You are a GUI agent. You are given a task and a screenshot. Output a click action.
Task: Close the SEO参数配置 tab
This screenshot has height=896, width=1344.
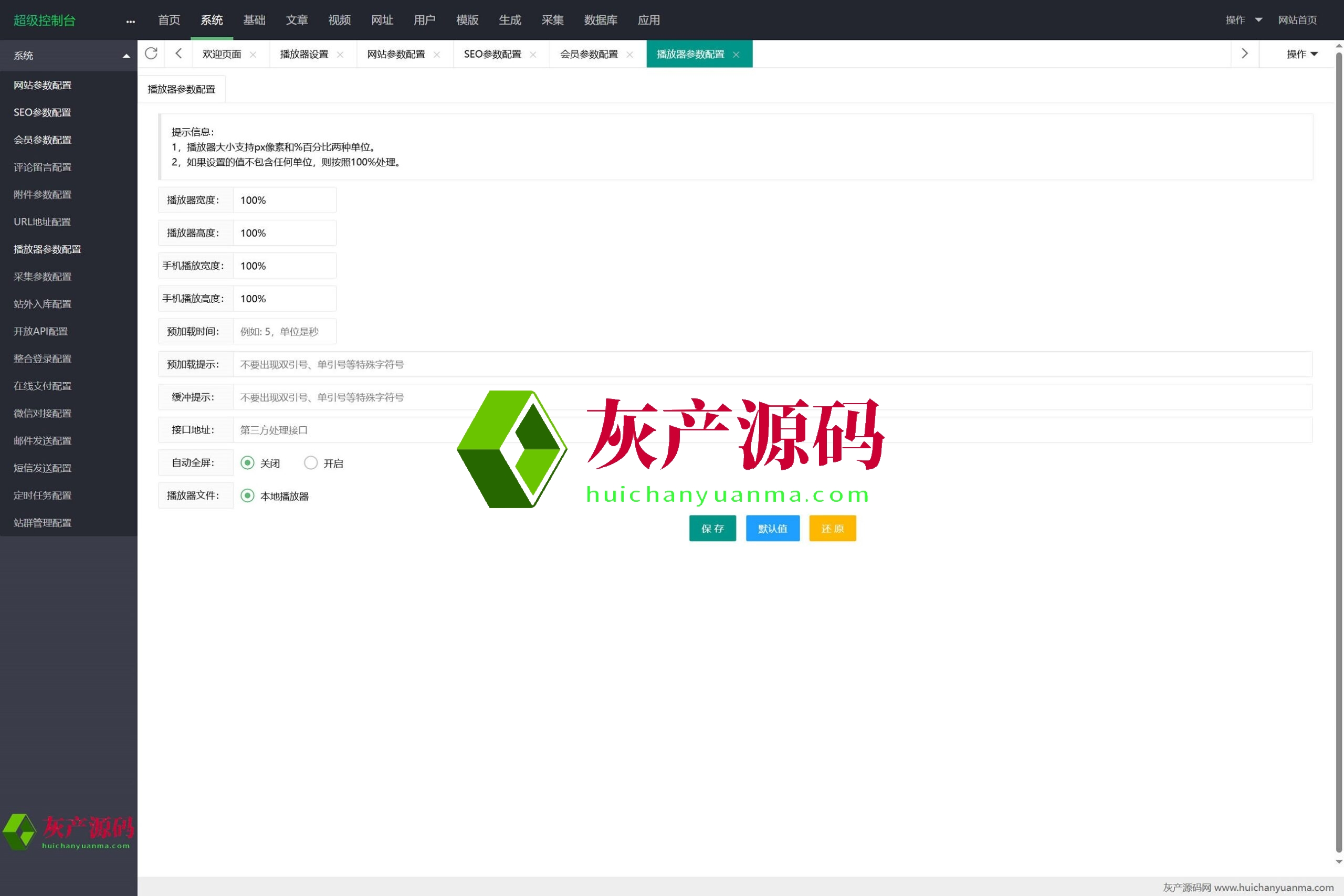(x=533, y=54)
